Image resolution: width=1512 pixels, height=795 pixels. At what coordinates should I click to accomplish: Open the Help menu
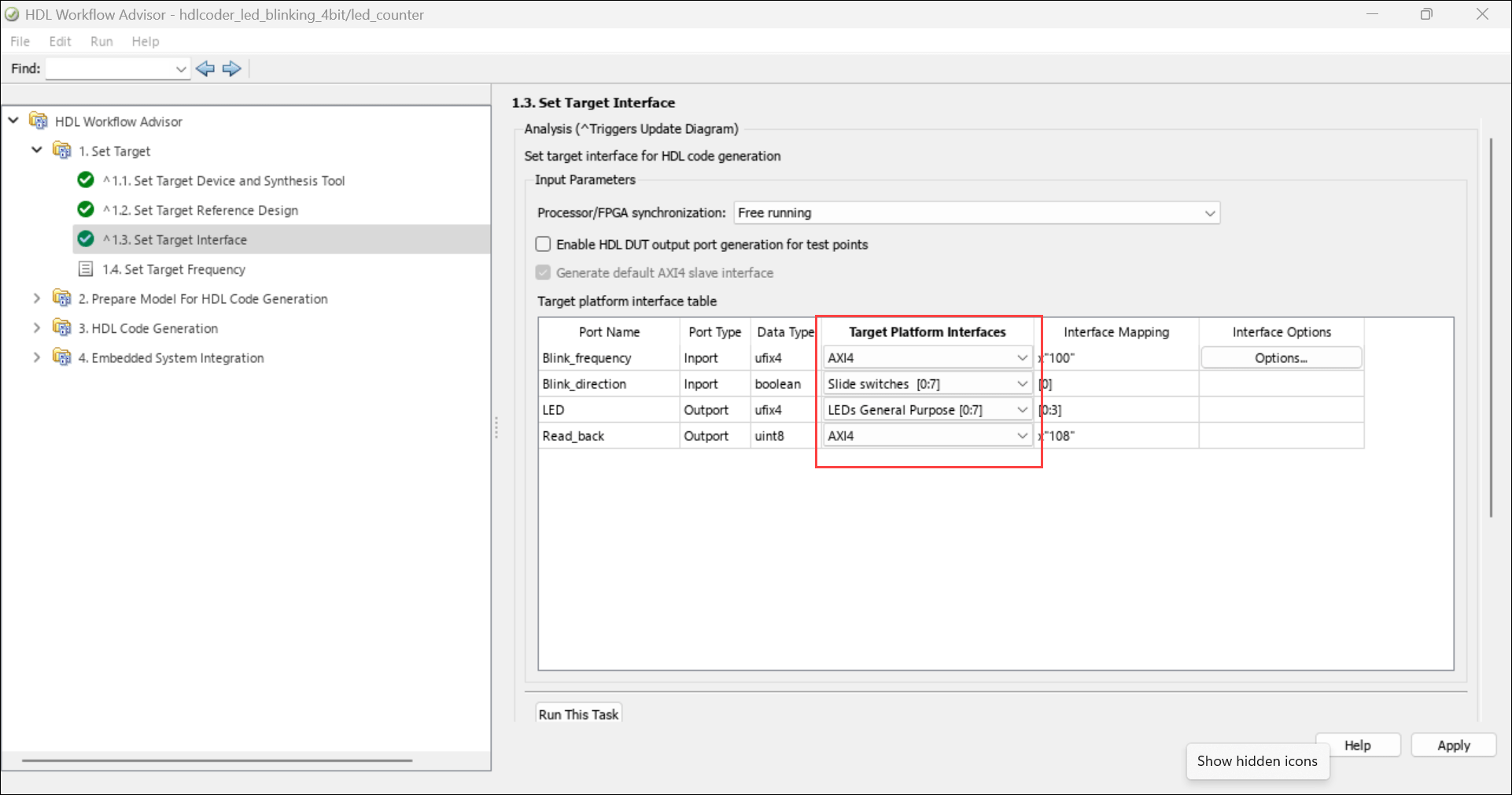click(146, 41)
